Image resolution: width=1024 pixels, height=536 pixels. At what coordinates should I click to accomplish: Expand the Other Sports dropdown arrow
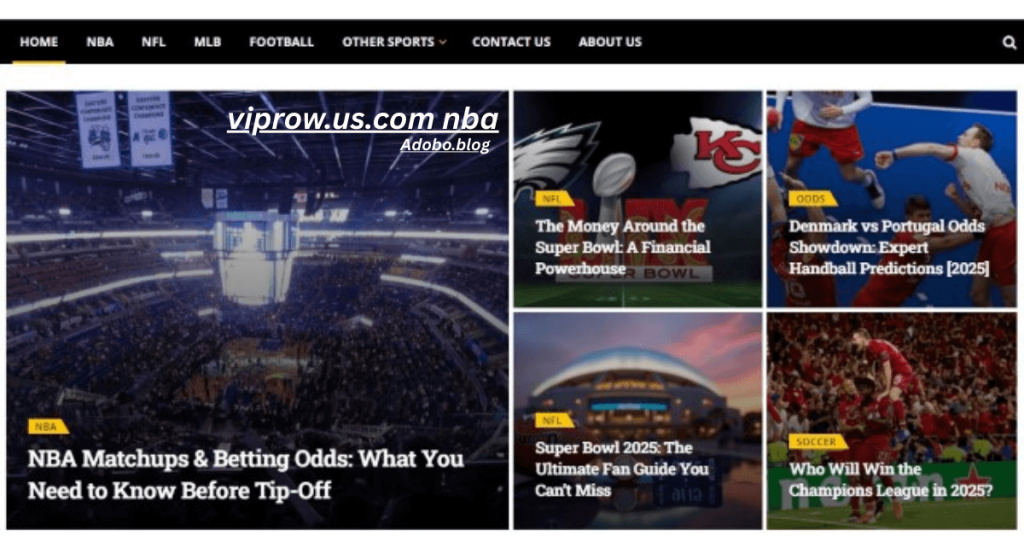(x=443, y=42)
